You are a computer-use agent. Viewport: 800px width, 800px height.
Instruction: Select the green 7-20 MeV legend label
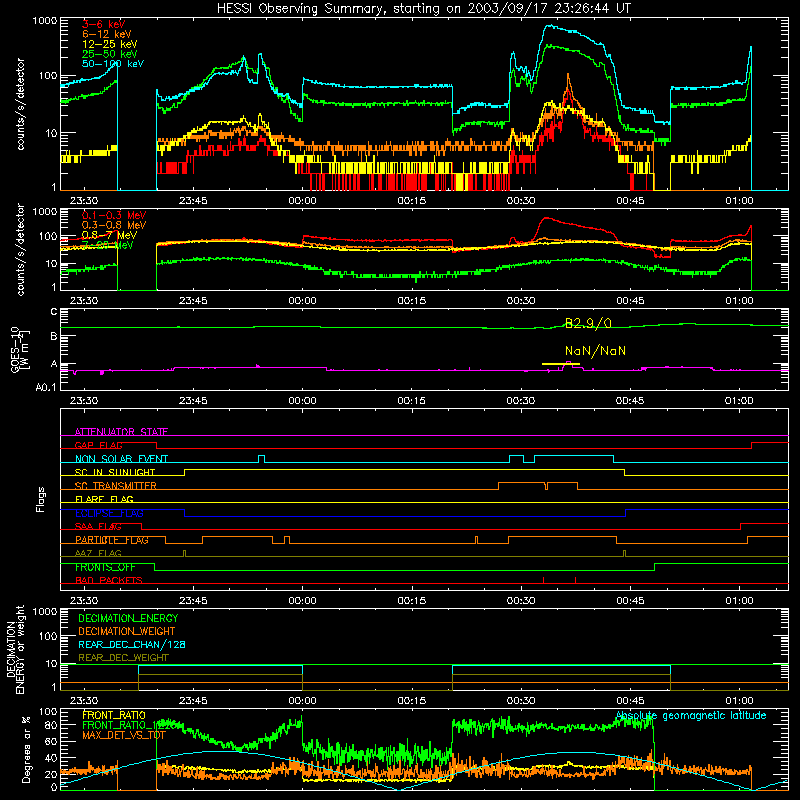108,245
